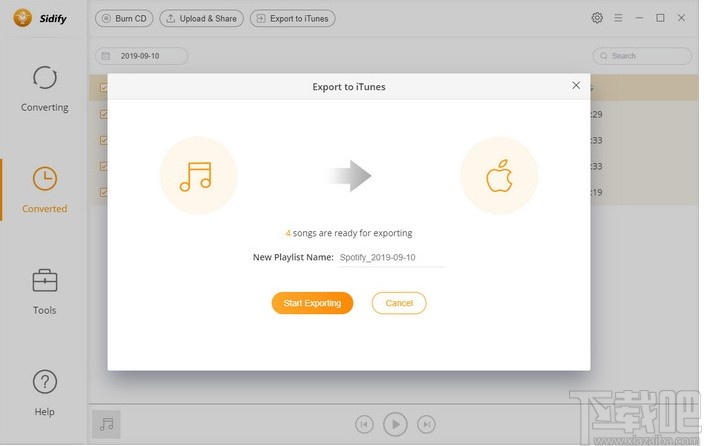704x446 pixels.
Task: Click Burn CD button
Action: (x=124, y=18)
